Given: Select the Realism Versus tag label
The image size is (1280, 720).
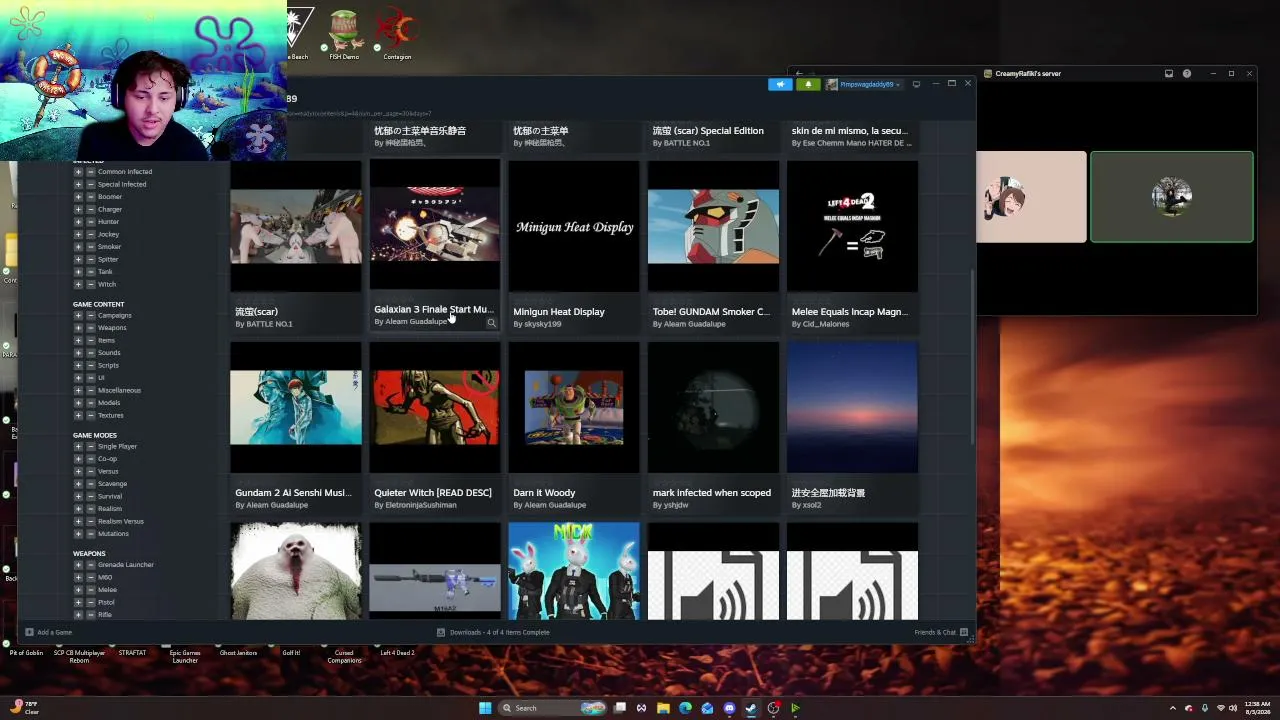Looking at the screenshot, I should (x=121, y=522).
